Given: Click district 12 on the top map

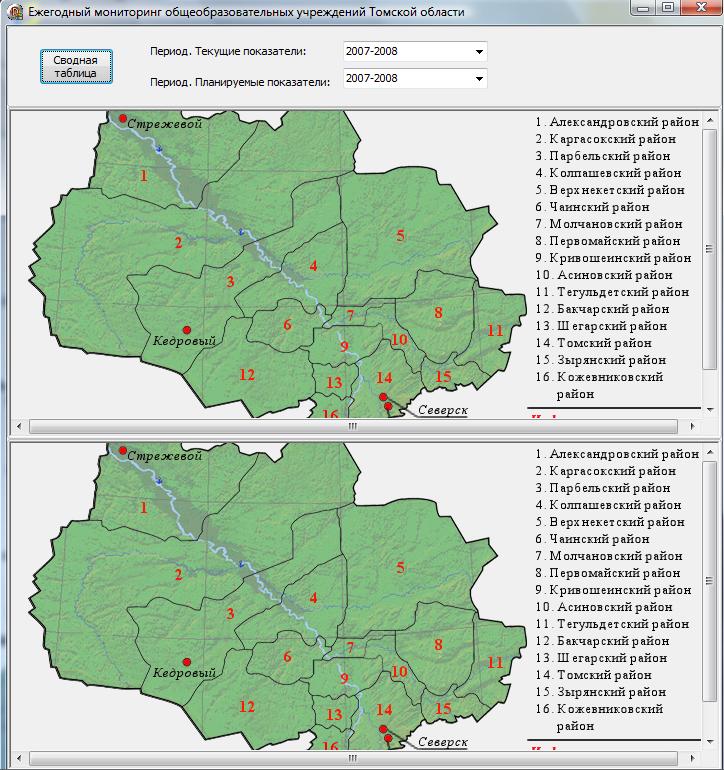Looking at the screenshot, I should (x=247, y=375).
